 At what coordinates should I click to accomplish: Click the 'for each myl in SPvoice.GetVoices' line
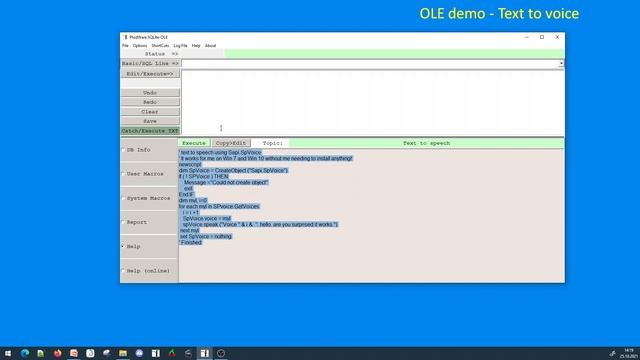click(x=219, y=207)
